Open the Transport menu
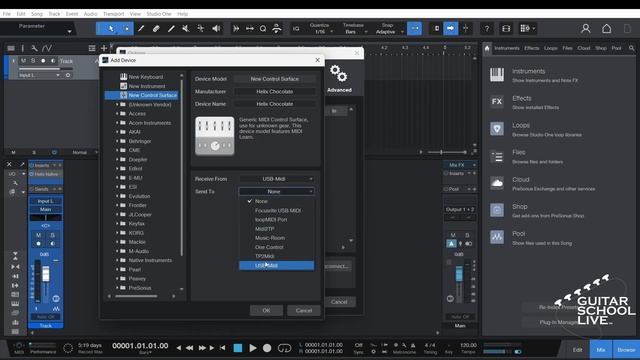Image resolution: width=640 pixels, height=360 pixels. point(113,14)
